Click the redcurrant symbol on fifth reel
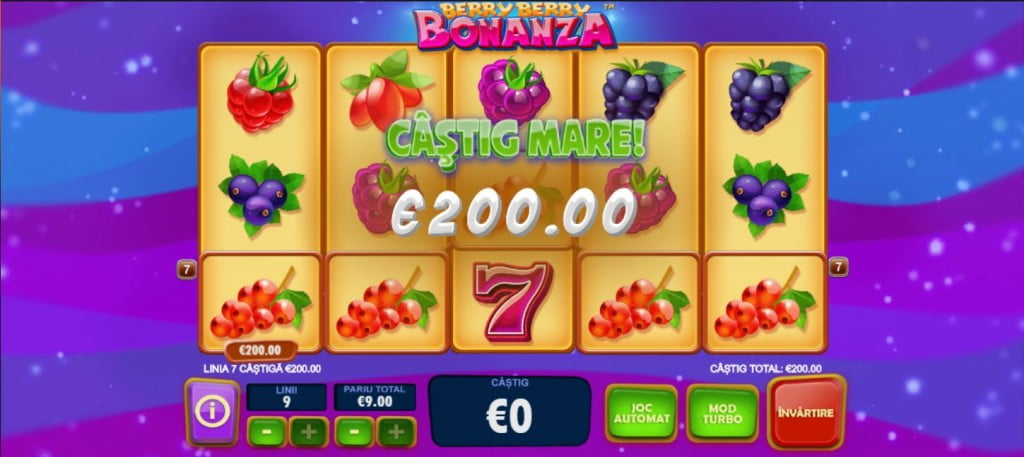This screenshot has height=457, width=1024. click(765, 303)
